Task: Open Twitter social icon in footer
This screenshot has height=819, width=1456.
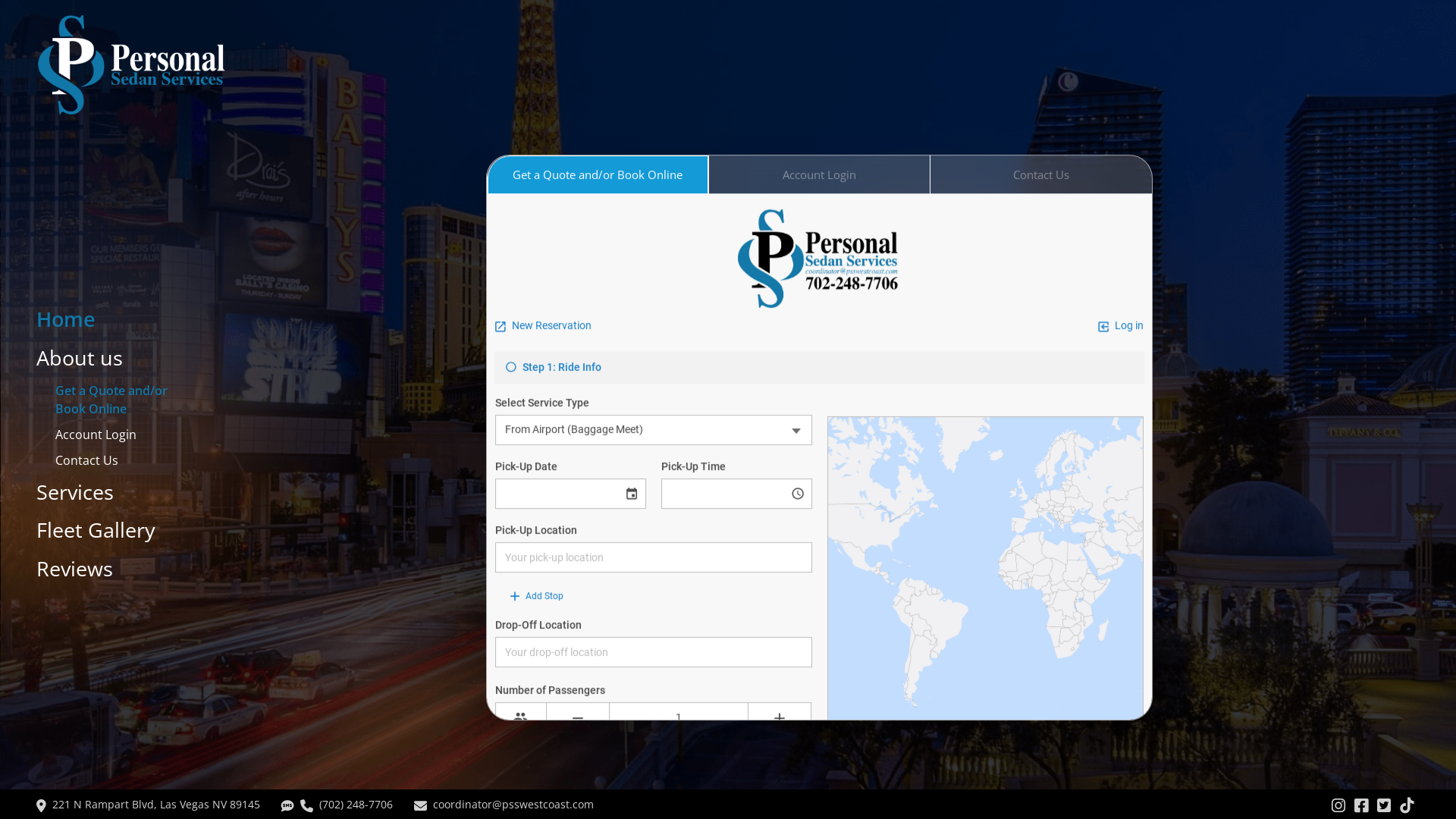Action: (1384, 805)
